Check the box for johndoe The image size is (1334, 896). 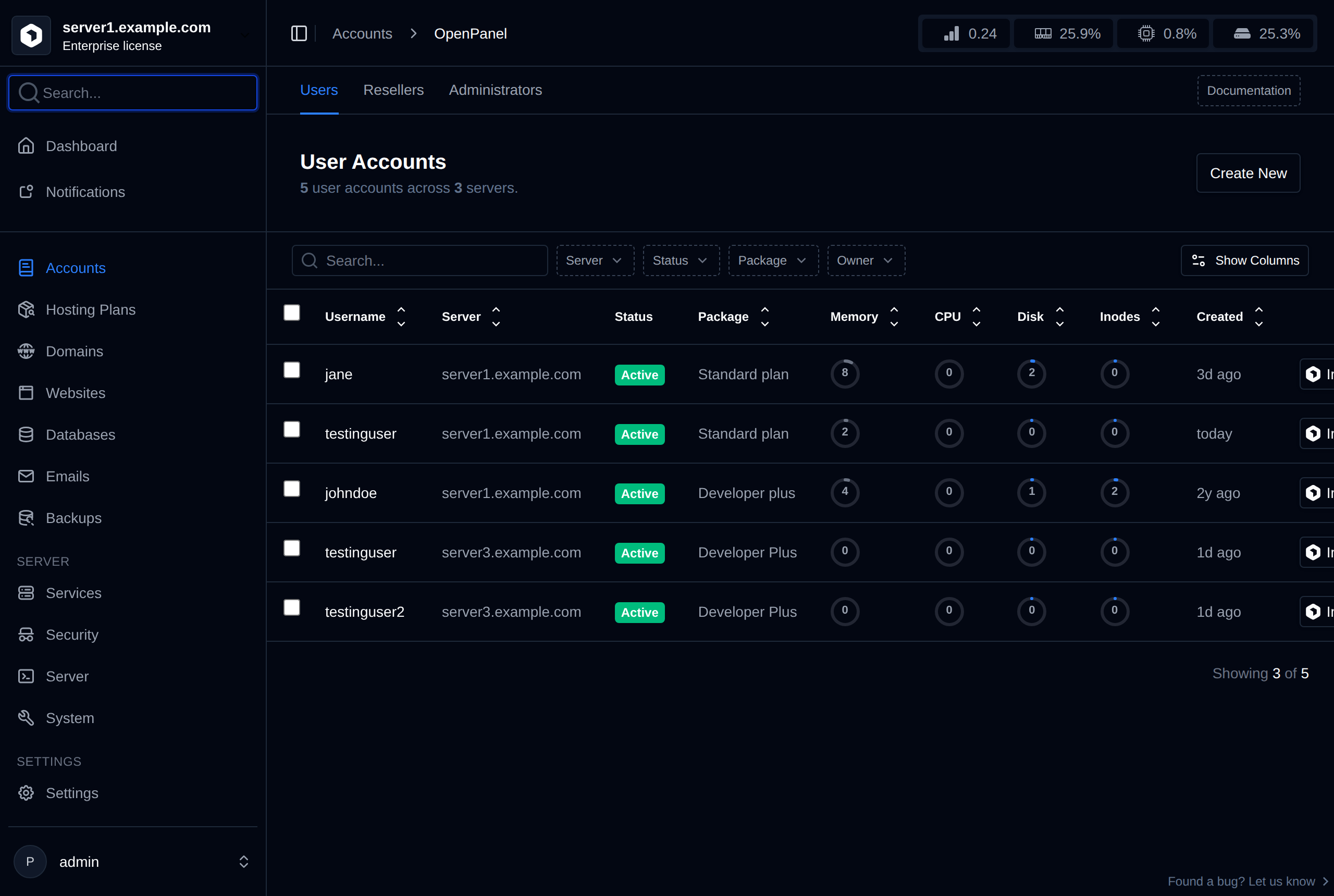[x=292, y=489]
